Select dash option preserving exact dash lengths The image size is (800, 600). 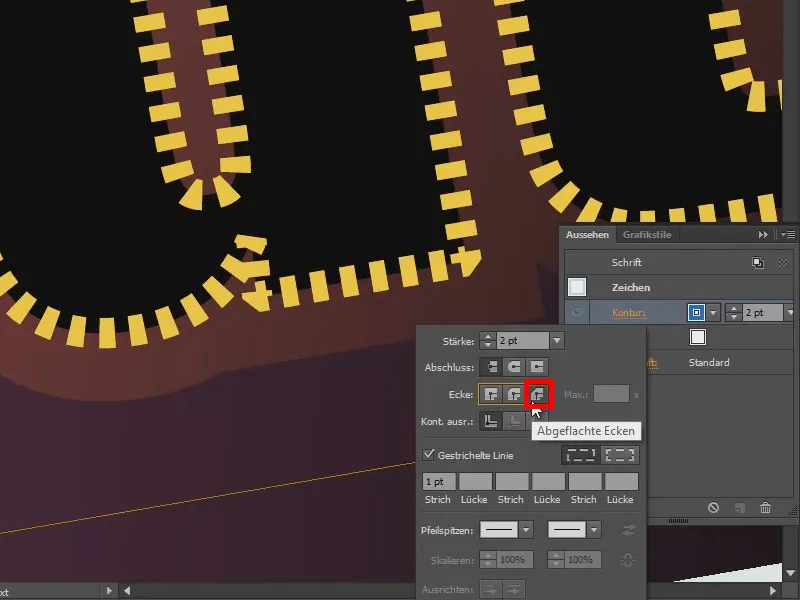coord(581,456)
